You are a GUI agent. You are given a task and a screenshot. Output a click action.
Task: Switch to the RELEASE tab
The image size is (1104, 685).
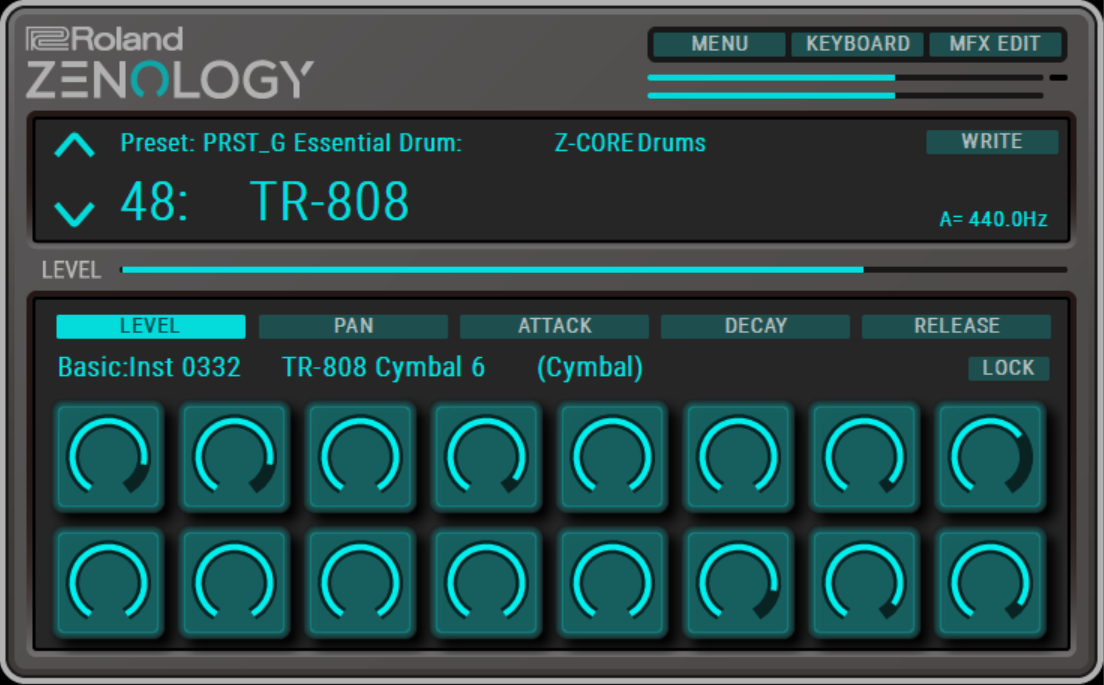point(956,326)
